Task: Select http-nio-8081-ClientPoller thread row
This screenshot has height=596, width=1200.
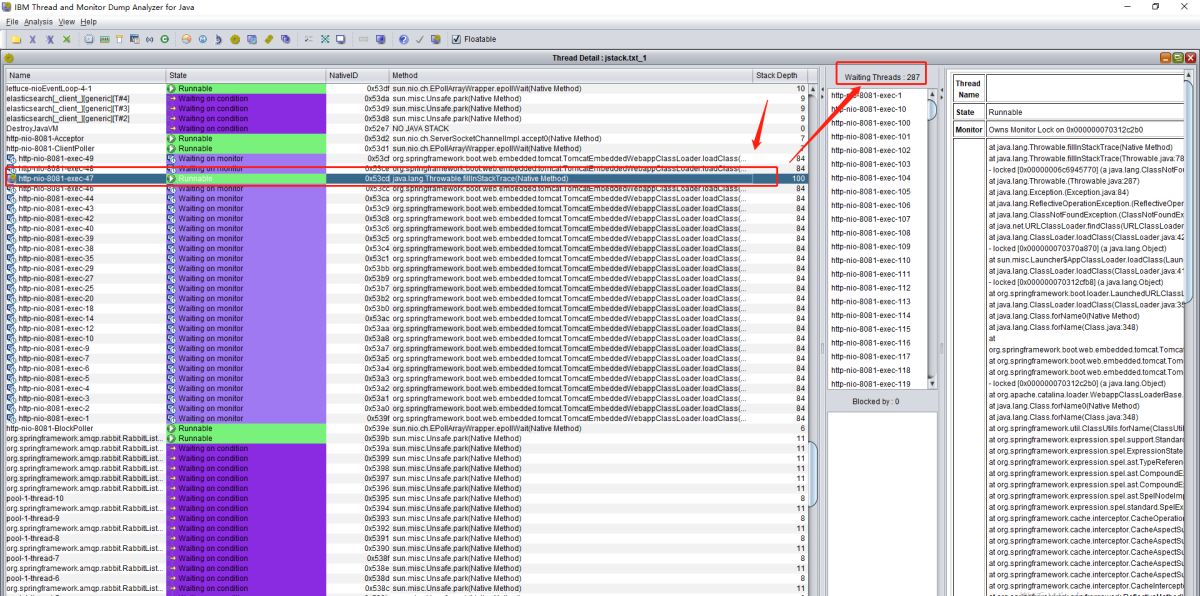Action: pos(406,149)
